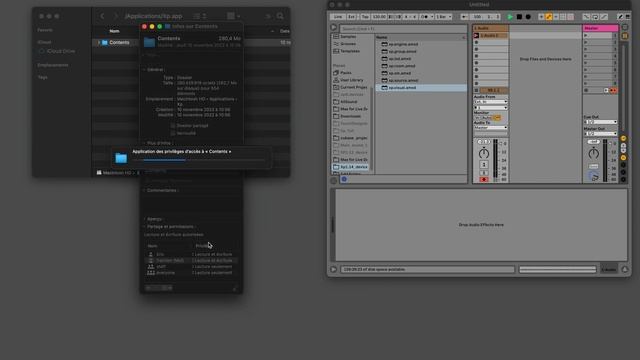Open the Cue Out dropdown
640x360 pixels.
(x=600, y=122)
